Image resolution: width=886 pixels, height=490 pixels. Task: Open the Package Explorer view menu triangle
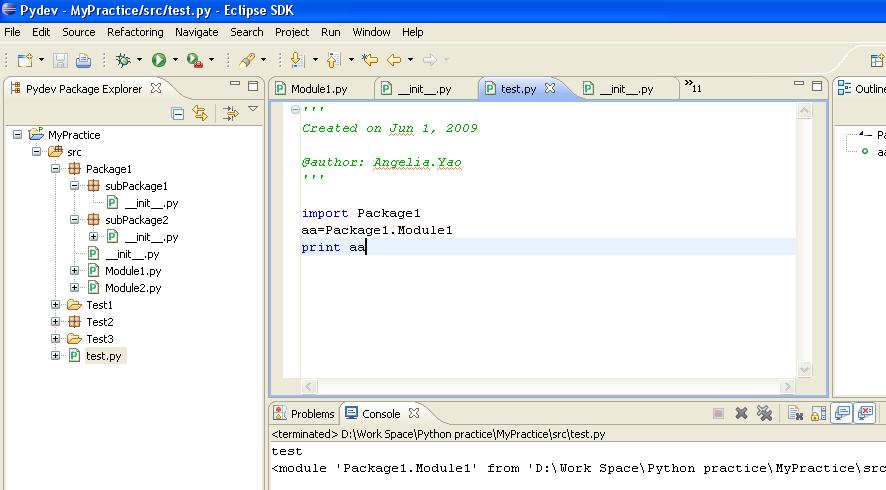pyautogui.click(x=253, y=109)
